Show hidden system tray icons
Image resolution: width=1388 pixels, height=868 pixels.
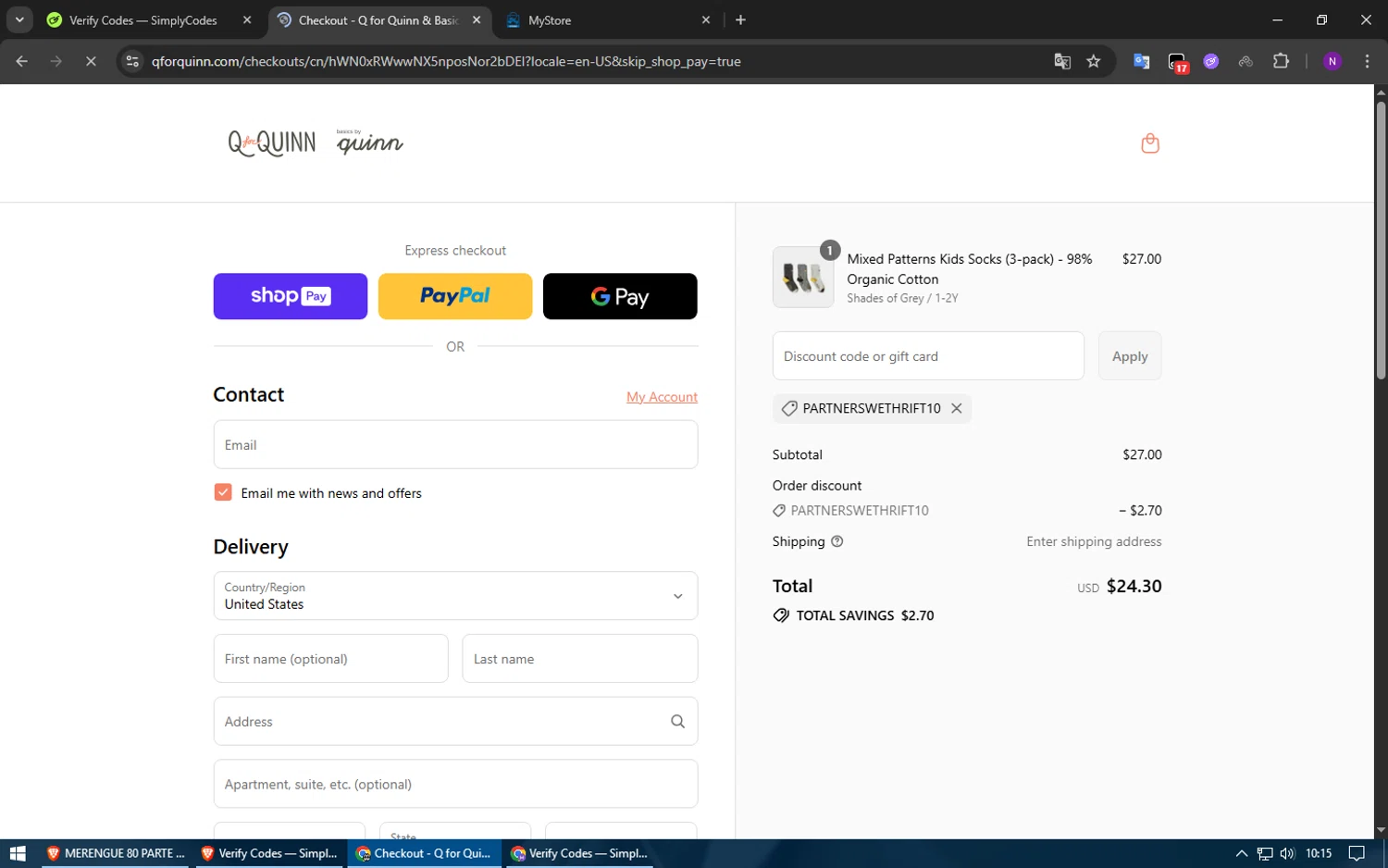pyautogui.click(x=1242, y=853)
